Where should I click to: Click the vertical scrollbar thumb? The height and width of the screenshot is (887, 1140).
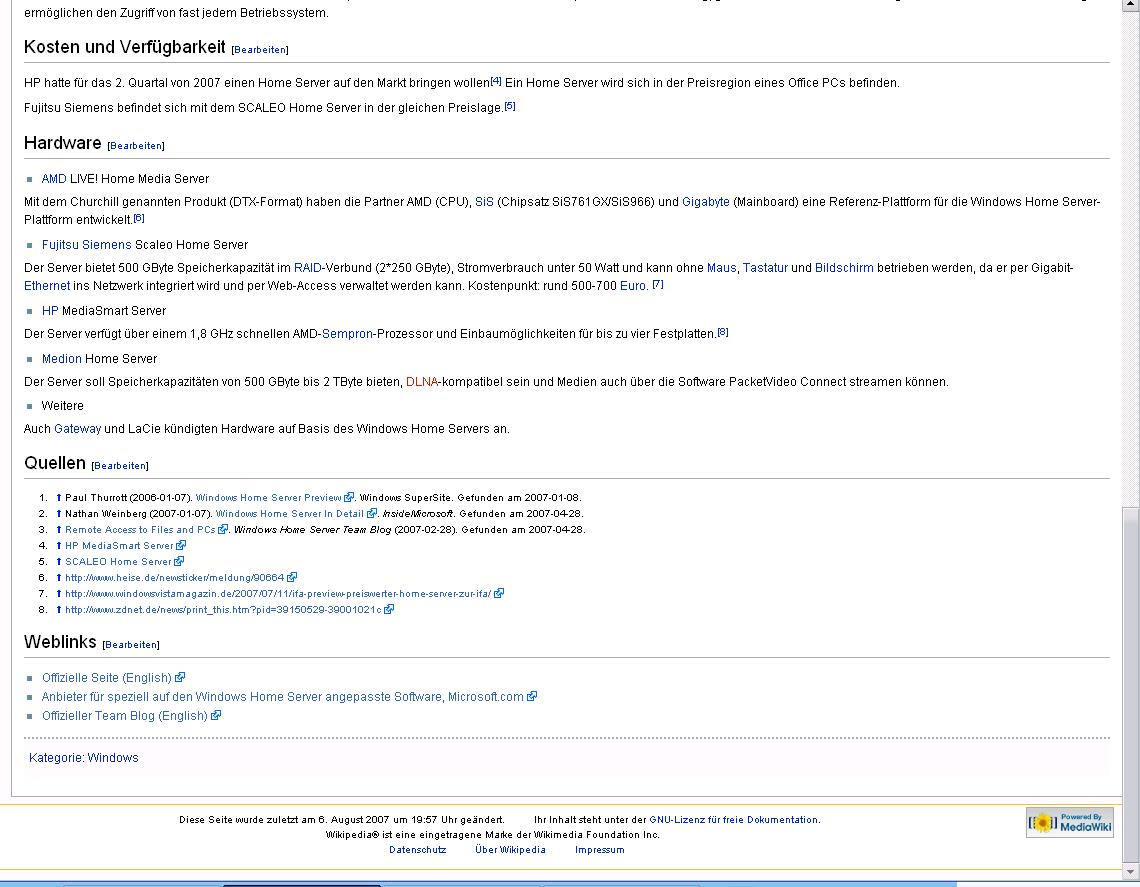pyautogui.click(x=1131, y=684)
